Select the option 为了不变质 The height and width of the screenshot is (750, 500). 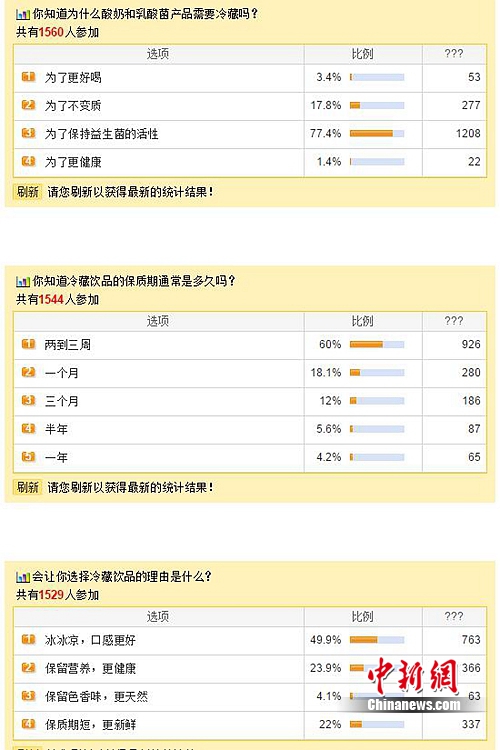coord(73,105)
